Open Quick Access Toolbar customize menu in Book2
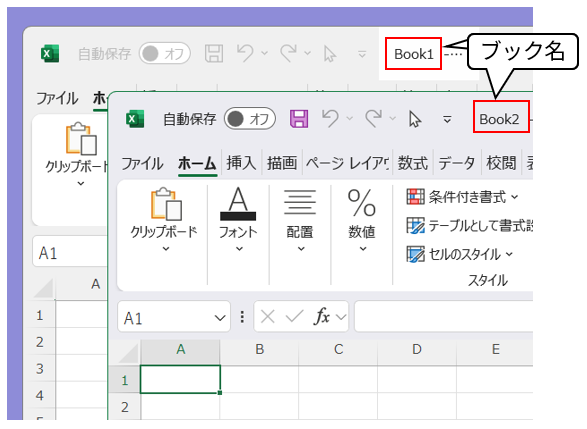Image resolution: width=587 pixels, height=429 pixels. tap(447, 119)
